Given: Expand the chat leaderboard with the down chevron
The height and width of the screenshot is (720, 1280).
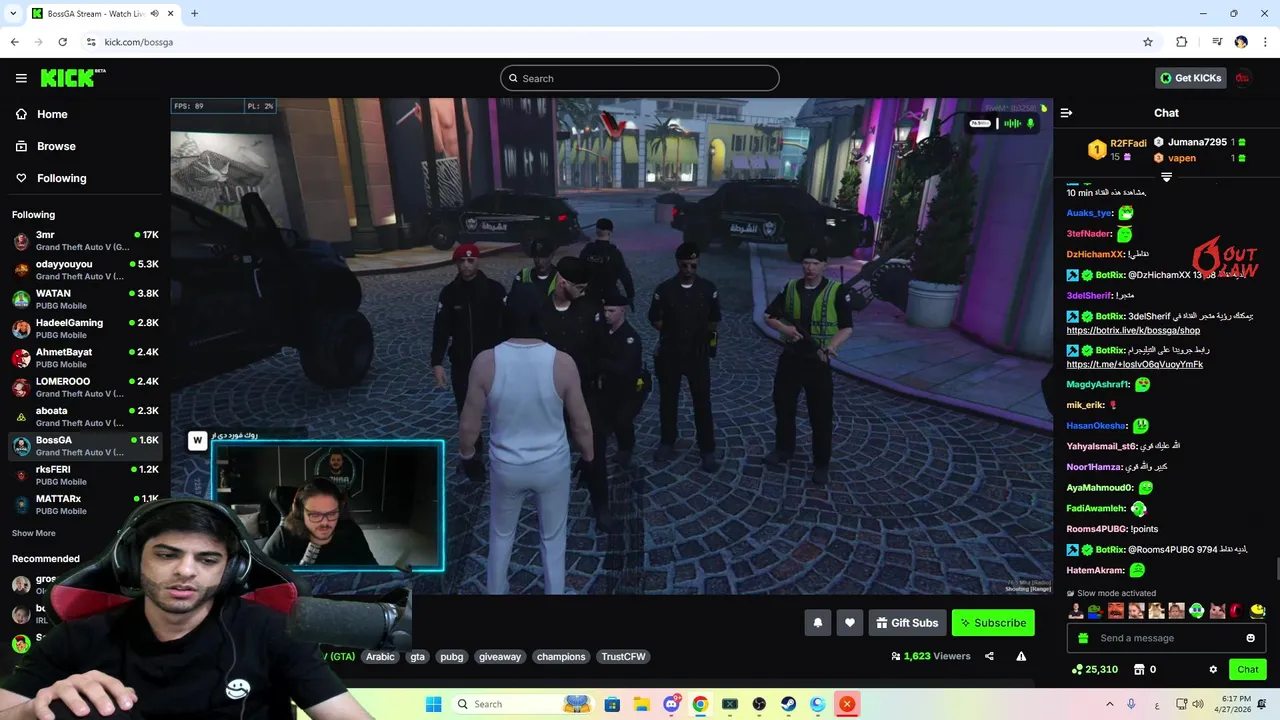Looking at the screenshot, I should coord(1166,177).
